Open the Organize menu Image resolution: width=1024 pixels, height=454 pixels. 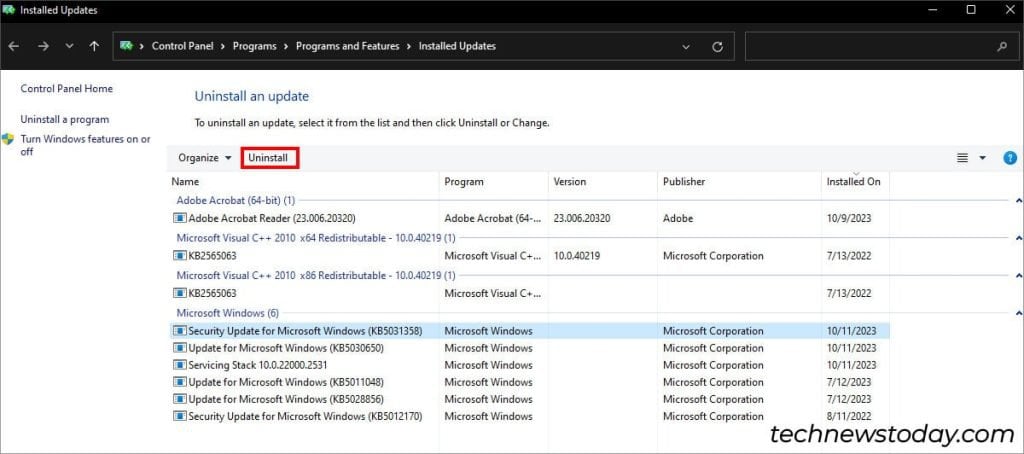(204, 157)
